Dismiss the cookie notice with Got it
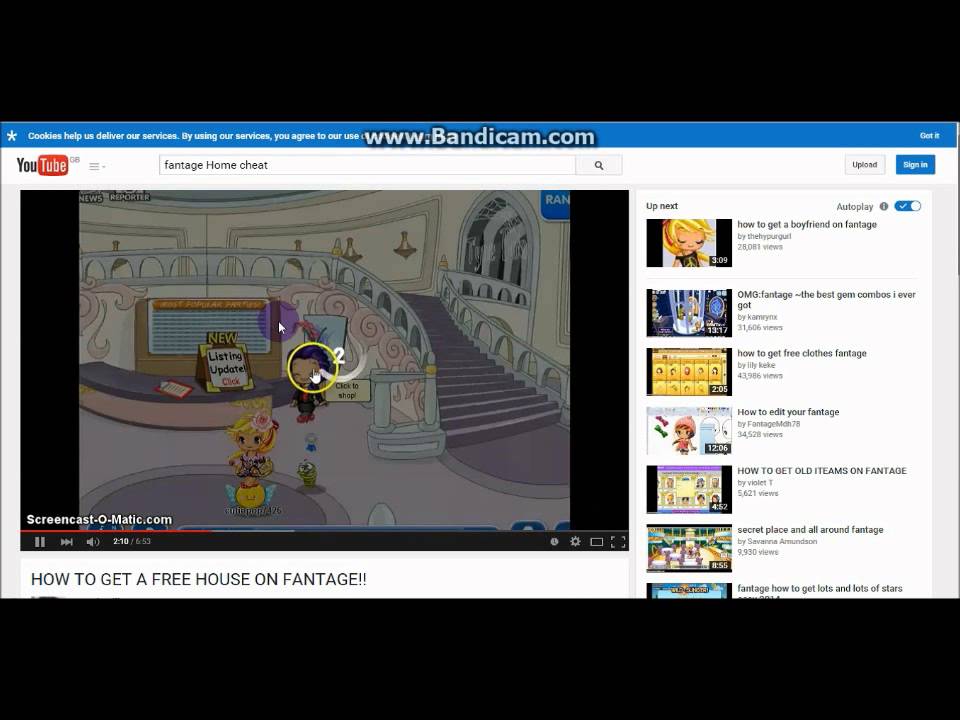 929,135
